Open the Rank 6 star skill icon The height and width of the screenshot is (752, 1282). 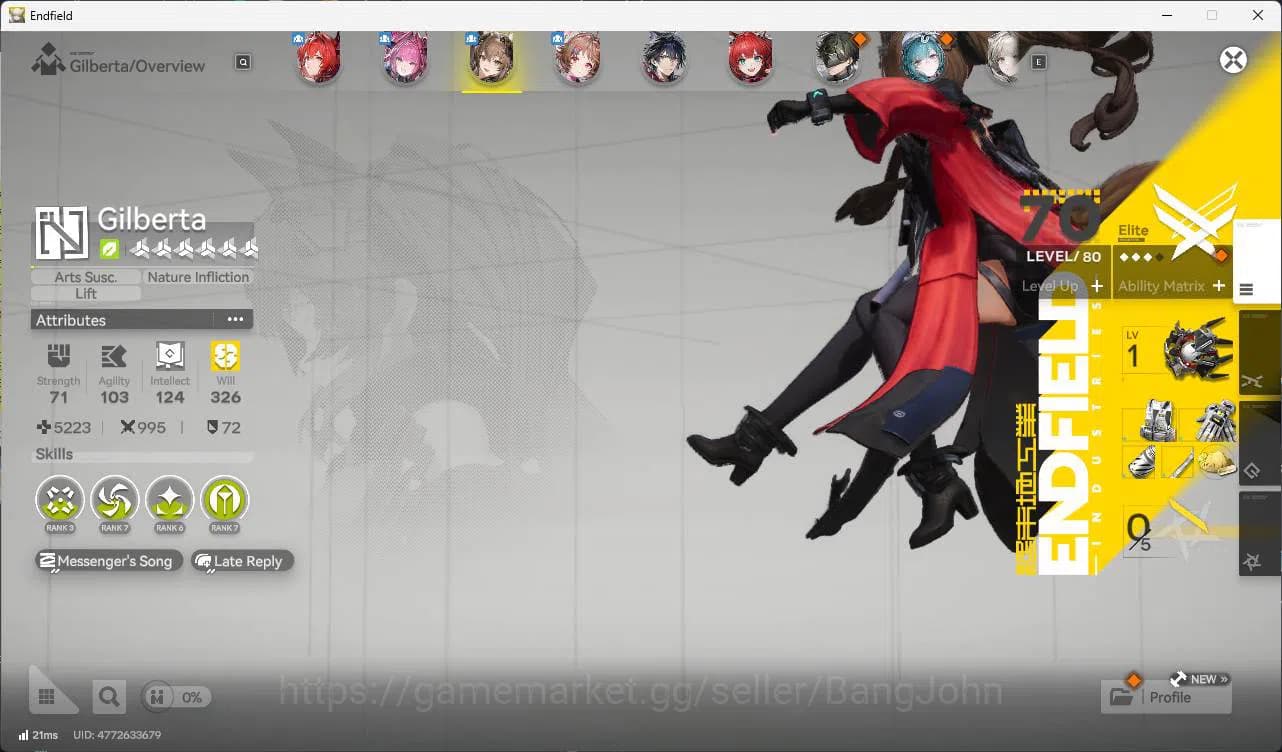click(x=170, y=500)
